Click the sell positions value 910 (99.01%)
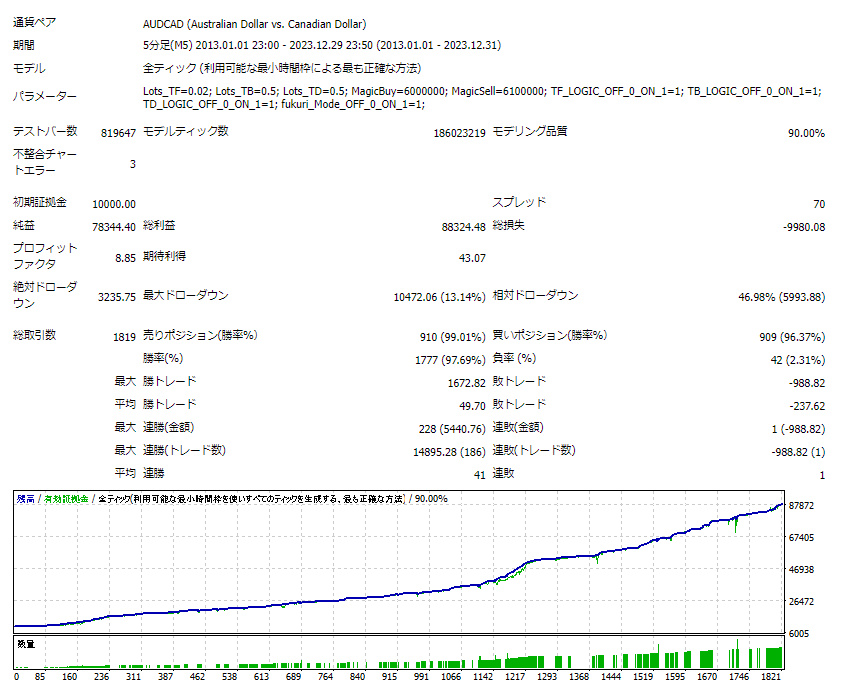This screenshot has height=687, width=842. [453, 337]
